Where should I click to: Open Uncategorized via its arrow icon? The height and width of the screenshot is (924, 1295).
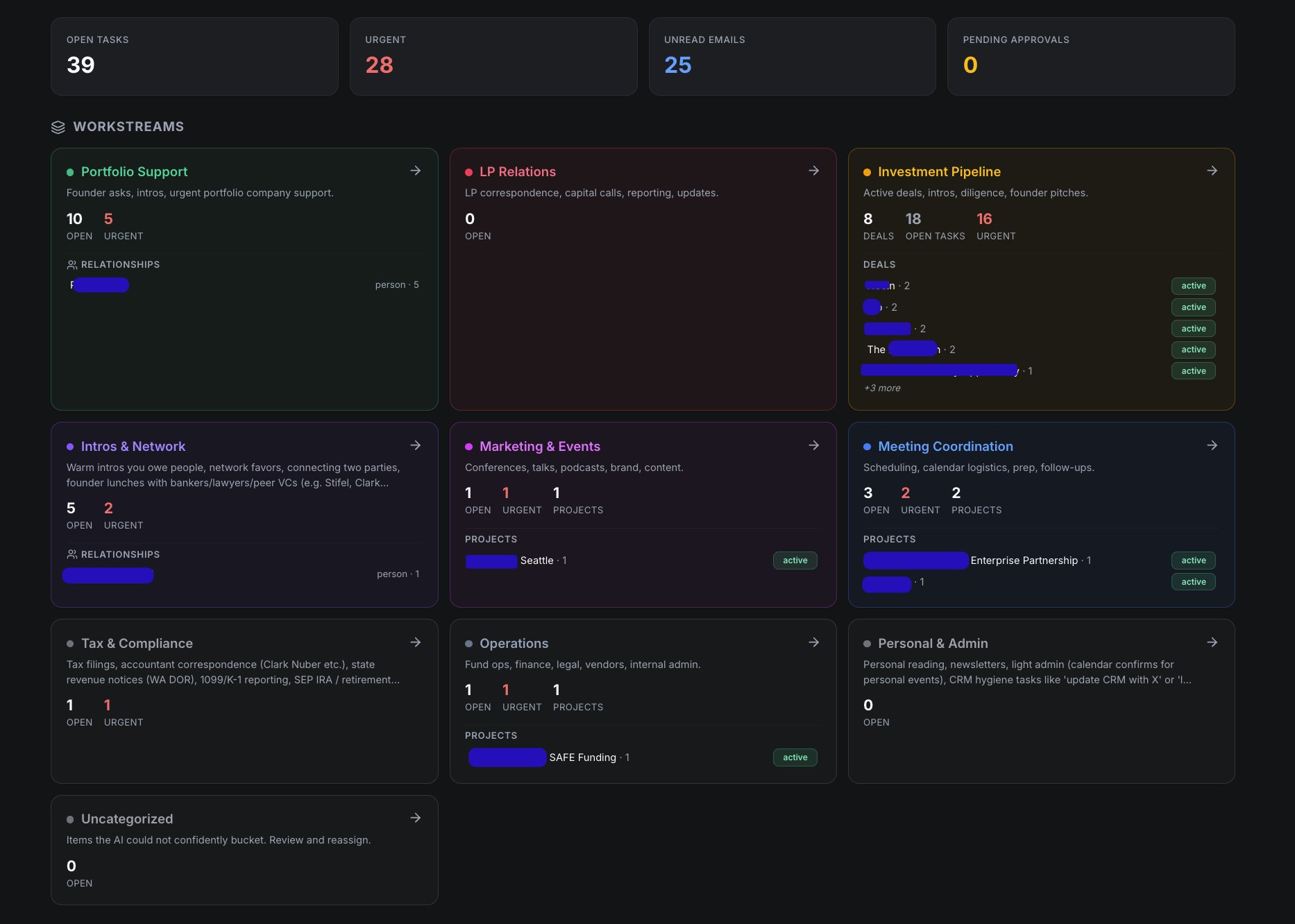(x=415, y=818)
